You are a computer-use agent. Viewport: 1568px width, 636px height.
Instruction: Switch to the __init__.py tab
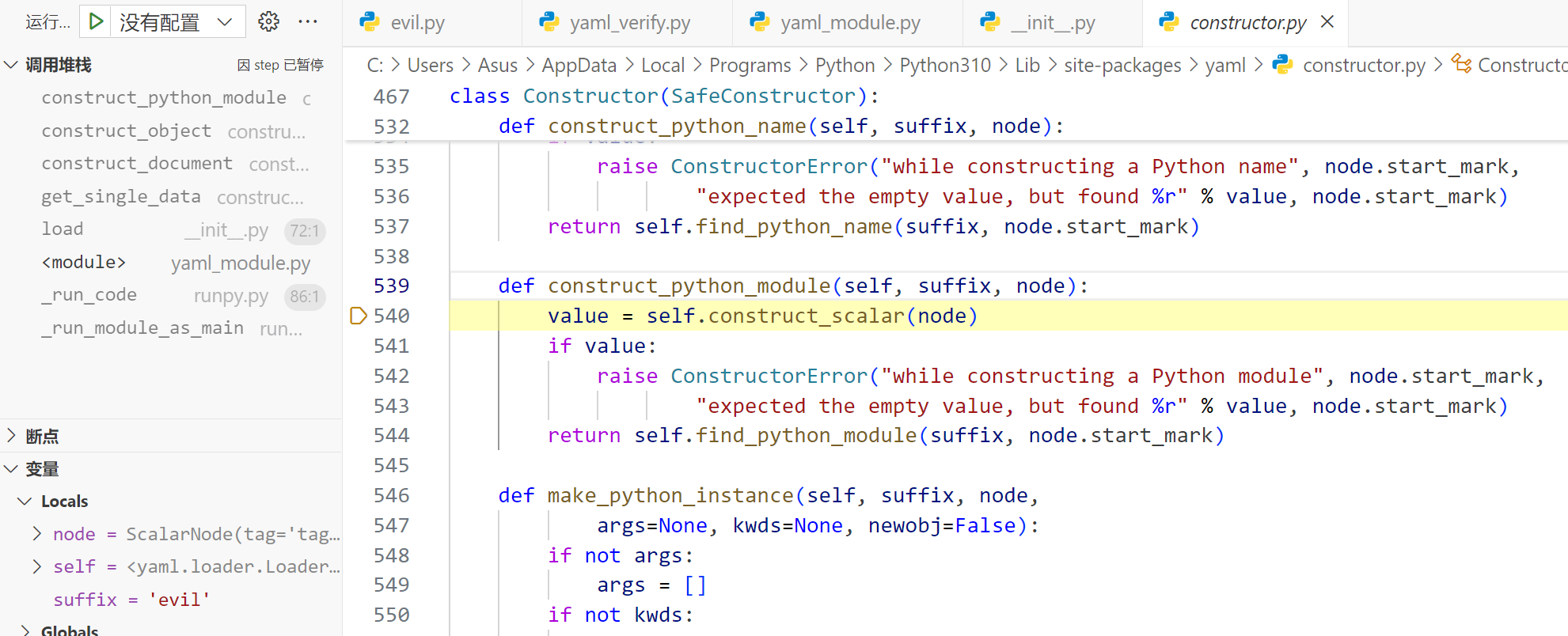pyautogui.click(x=1053, y=22)
